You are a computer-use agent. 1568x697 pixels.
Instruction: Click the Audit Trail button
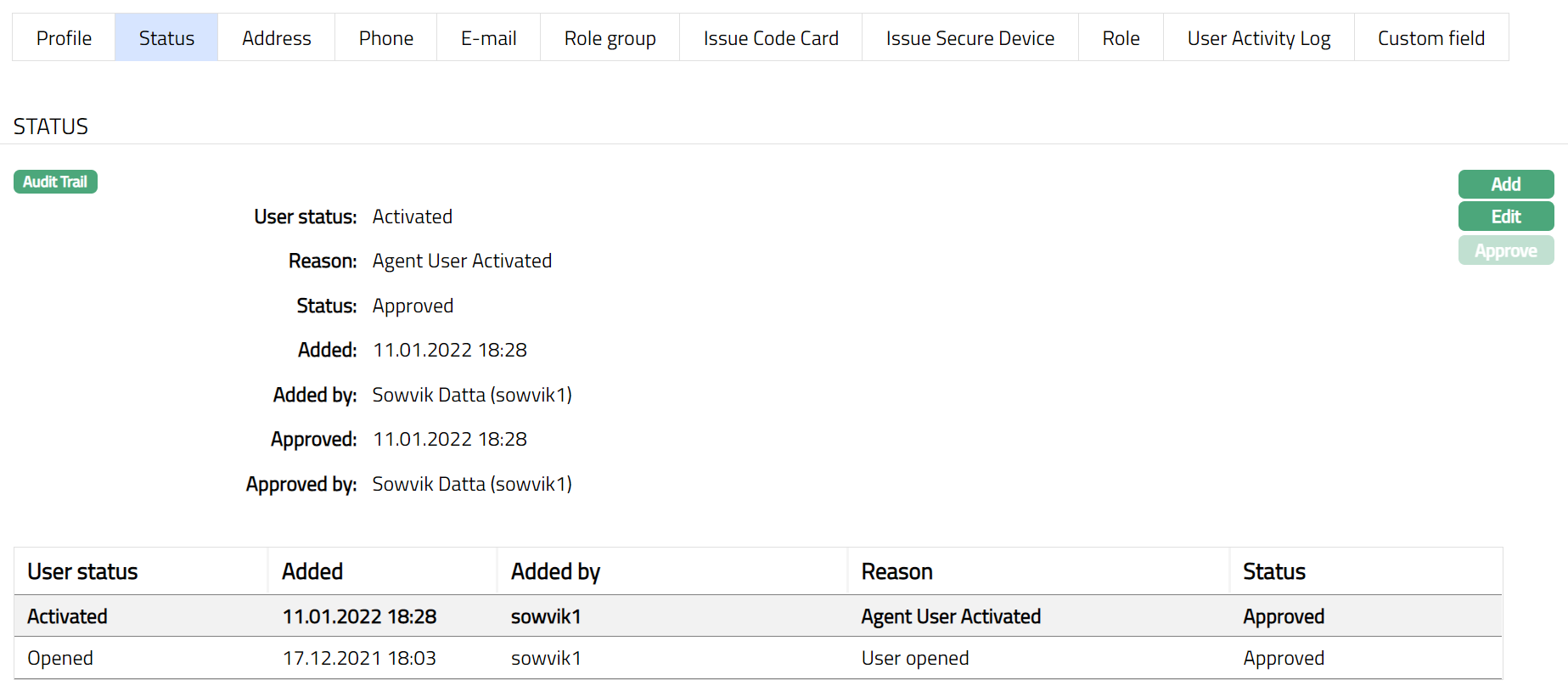pyautogui.click(x=55, y=182)
